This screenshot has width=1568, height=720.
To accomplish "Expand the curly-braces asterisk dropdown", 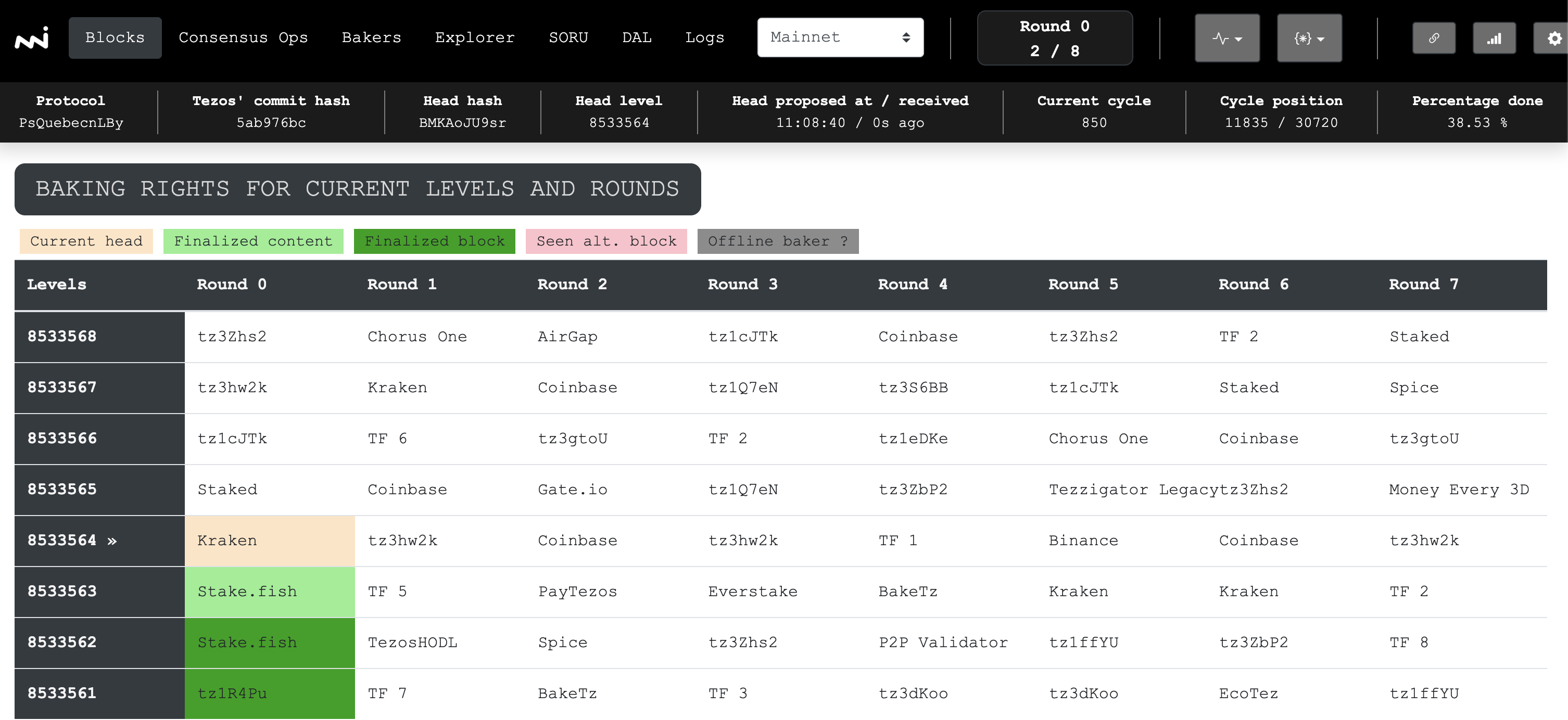I will (1309, 38).
